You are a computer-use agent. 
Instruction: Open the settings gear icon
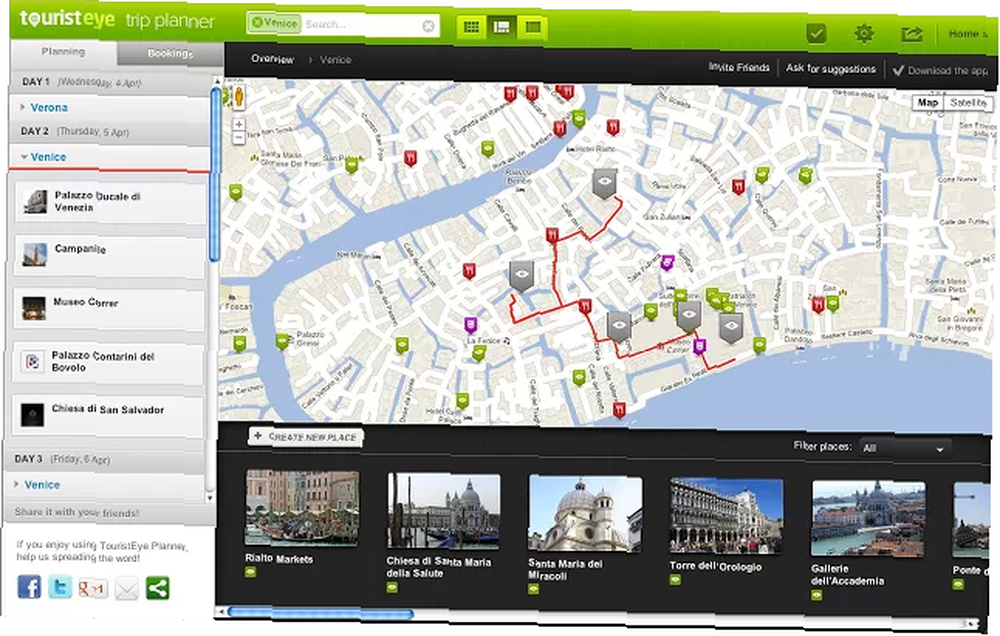[x=864, y=33]
